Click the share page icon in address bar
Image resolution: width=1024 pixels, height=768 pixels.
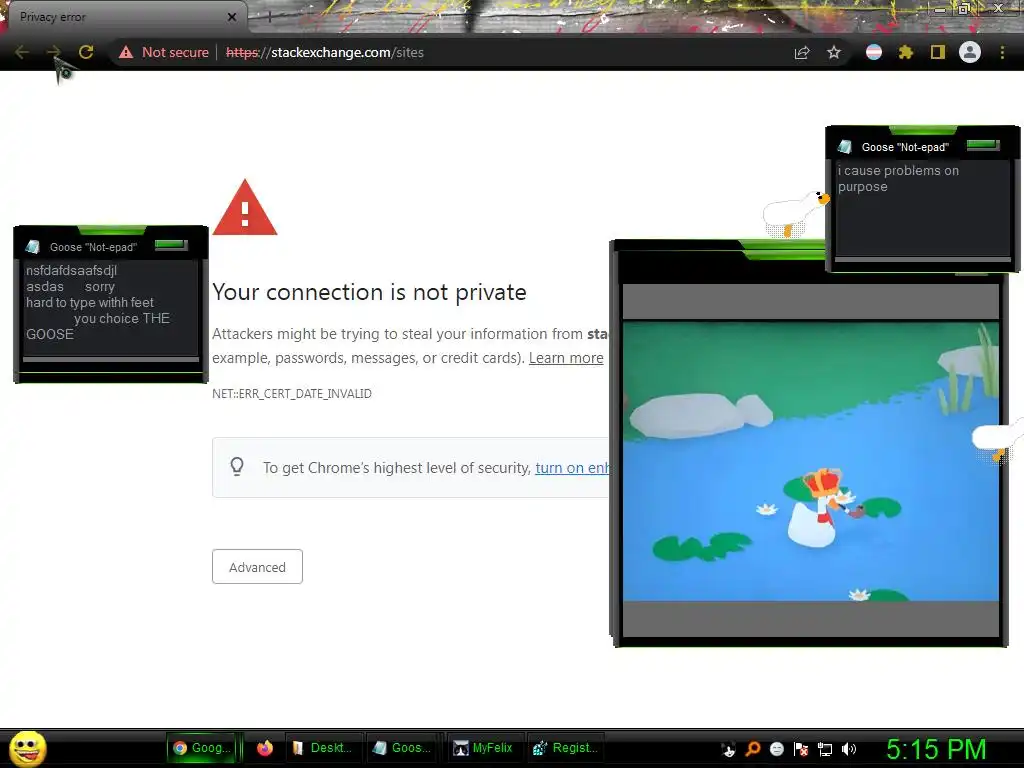(x=802, y=52)
